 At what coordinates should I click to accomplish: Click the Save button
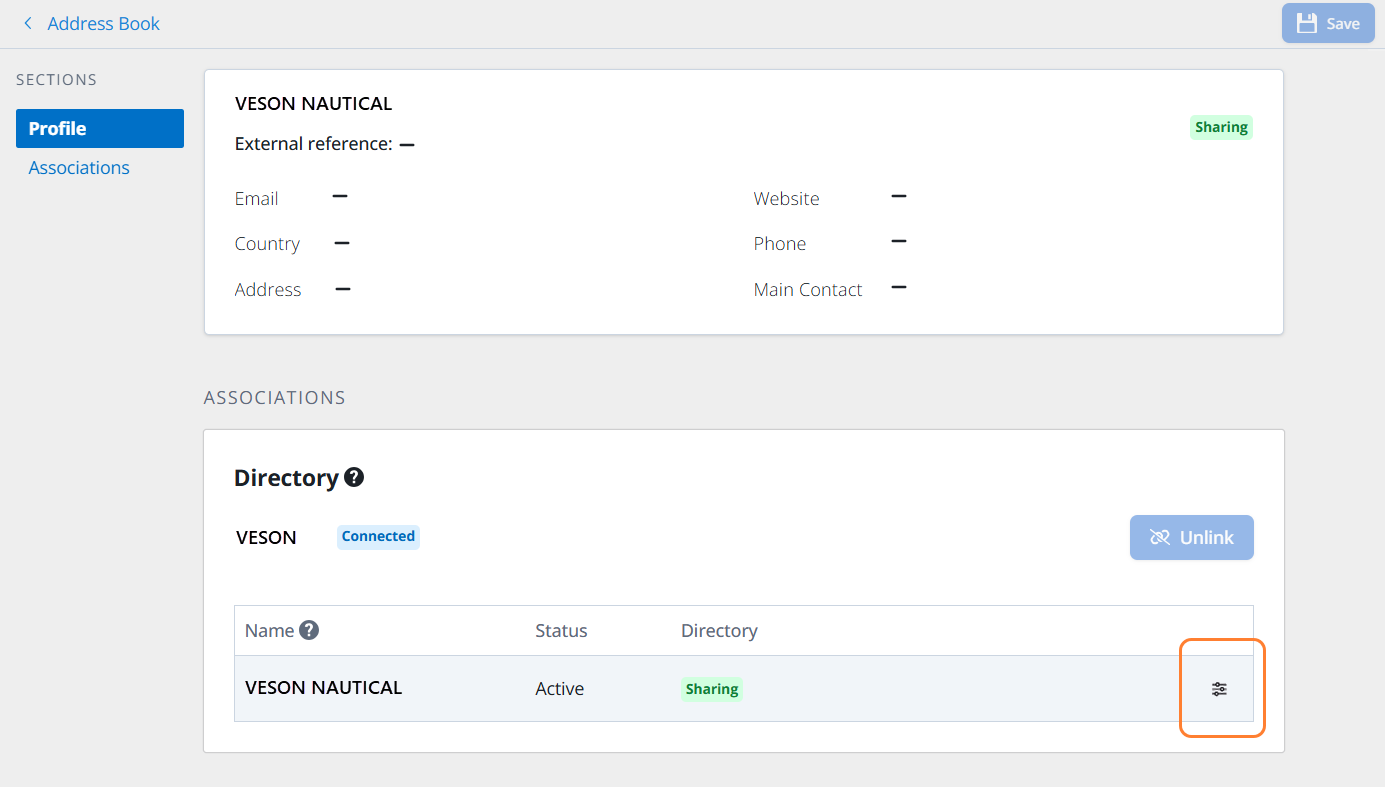[1328, 23]
